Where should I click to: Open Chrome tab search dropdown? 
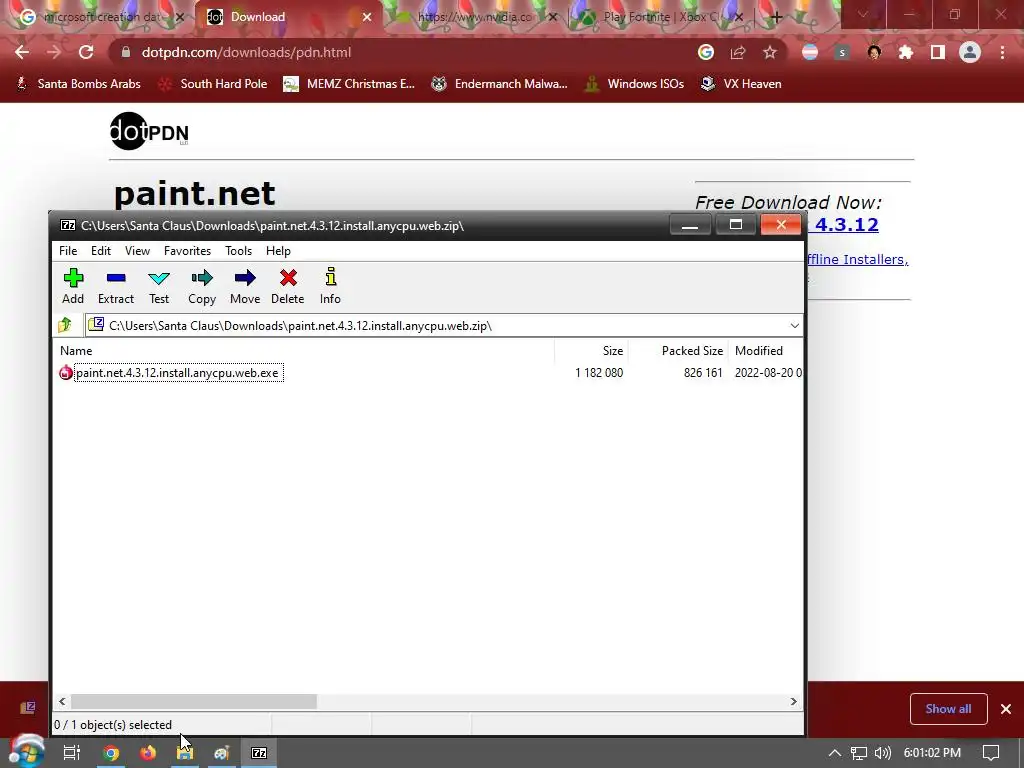coord(863,14)
